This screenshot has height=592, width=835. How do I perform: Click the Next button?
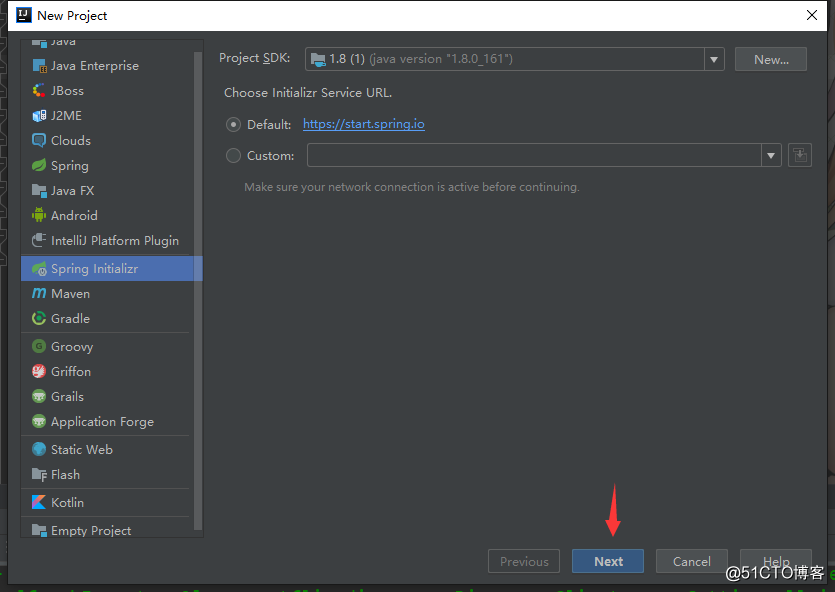(x=608, y=561)
